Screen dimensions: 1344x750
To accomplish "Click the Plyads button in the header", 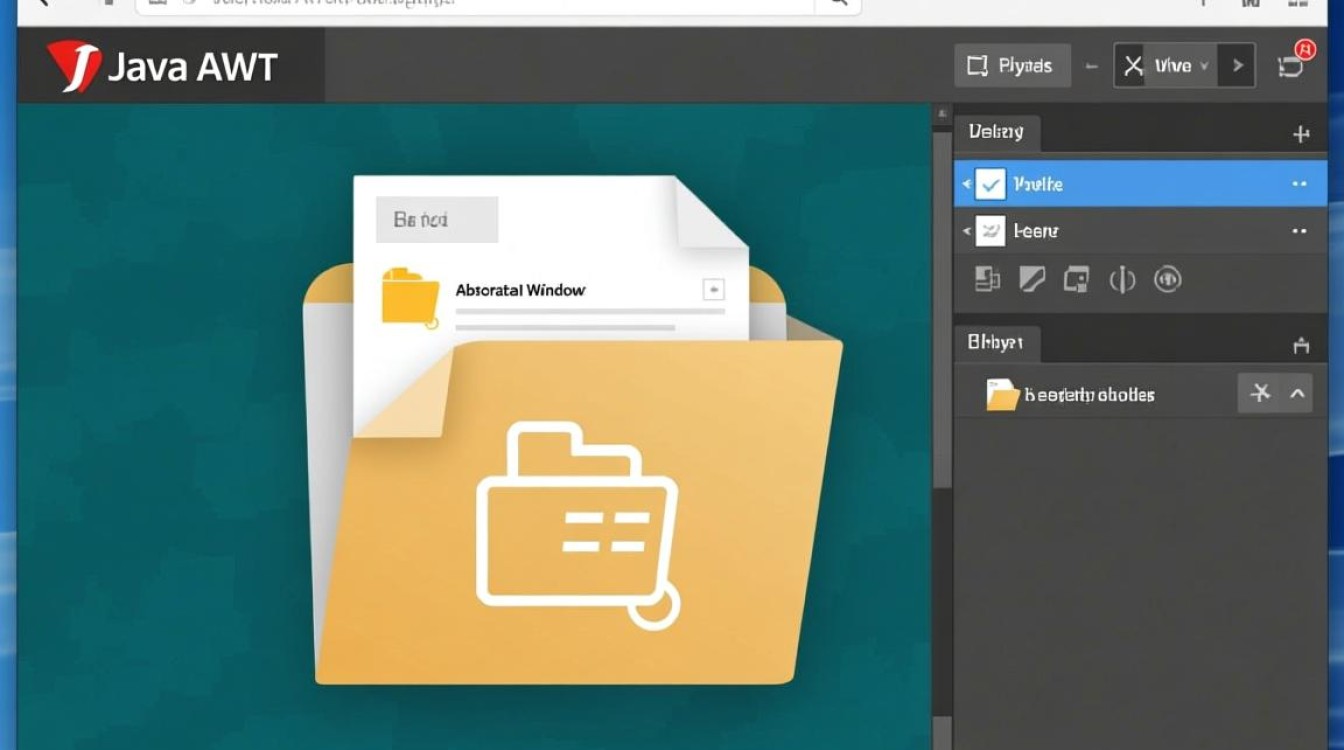I will point(1011,66).
